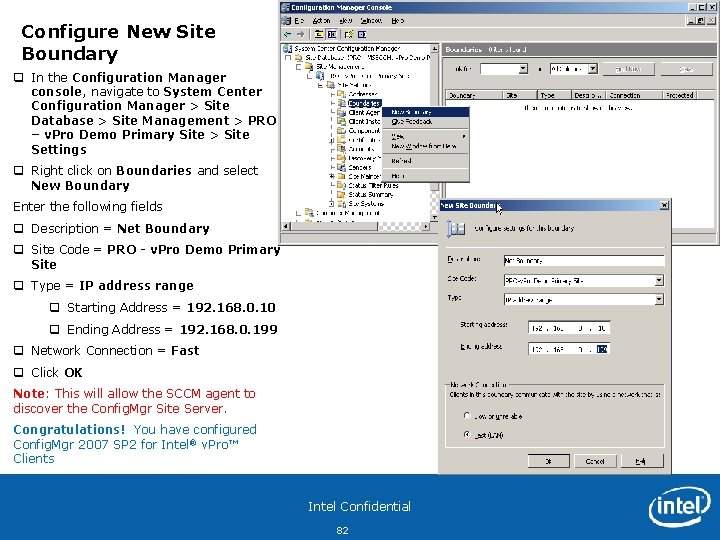Click the Computer Management tree icon

309,213
